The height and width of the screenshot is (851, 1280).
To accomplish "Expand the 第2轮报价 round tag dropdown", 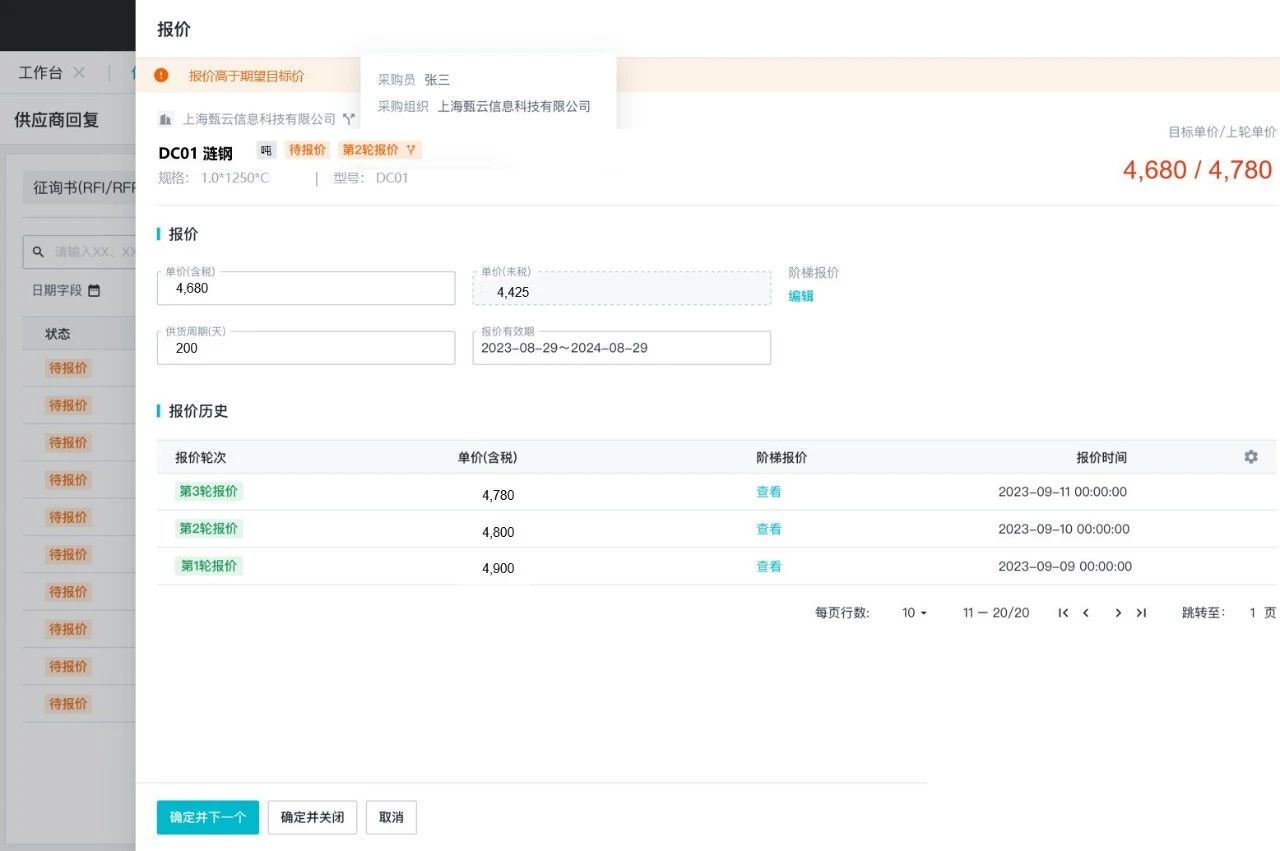I will click(x=410, y=150).
